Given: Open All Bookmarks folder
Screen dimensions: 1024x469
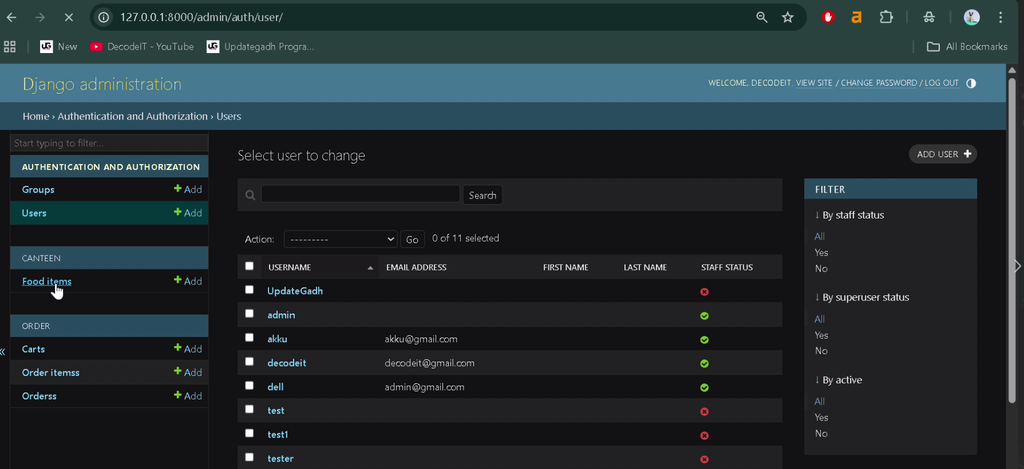Looking at the screenshot, I should tap(967, 46).
